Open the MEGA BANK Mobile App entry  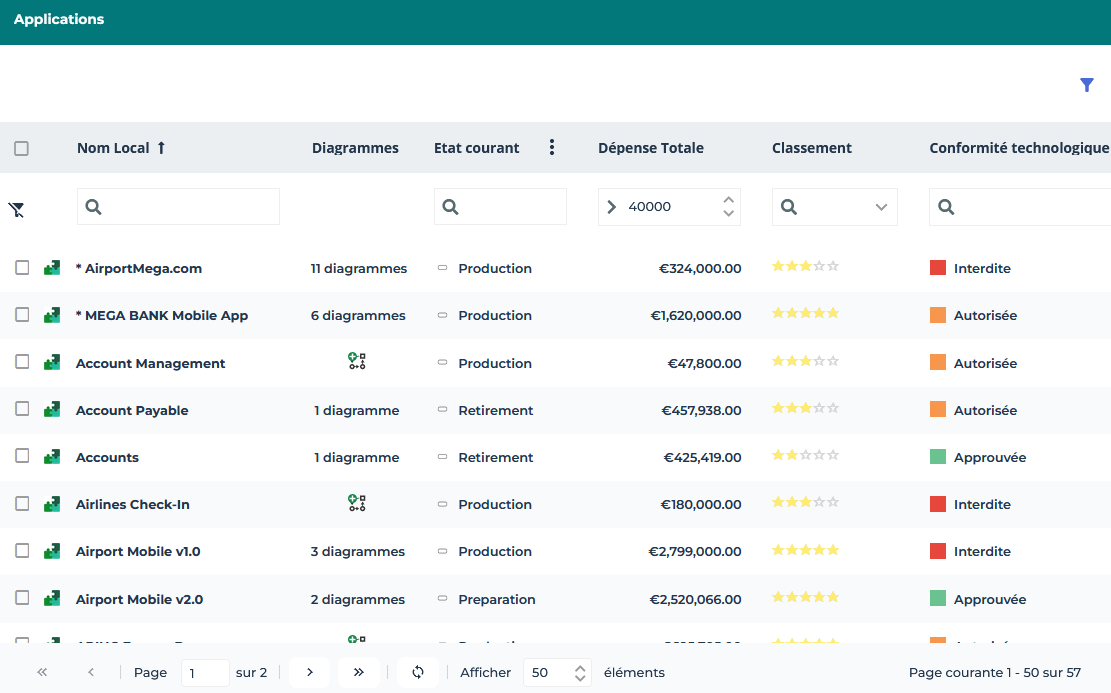tap(162, 315)
